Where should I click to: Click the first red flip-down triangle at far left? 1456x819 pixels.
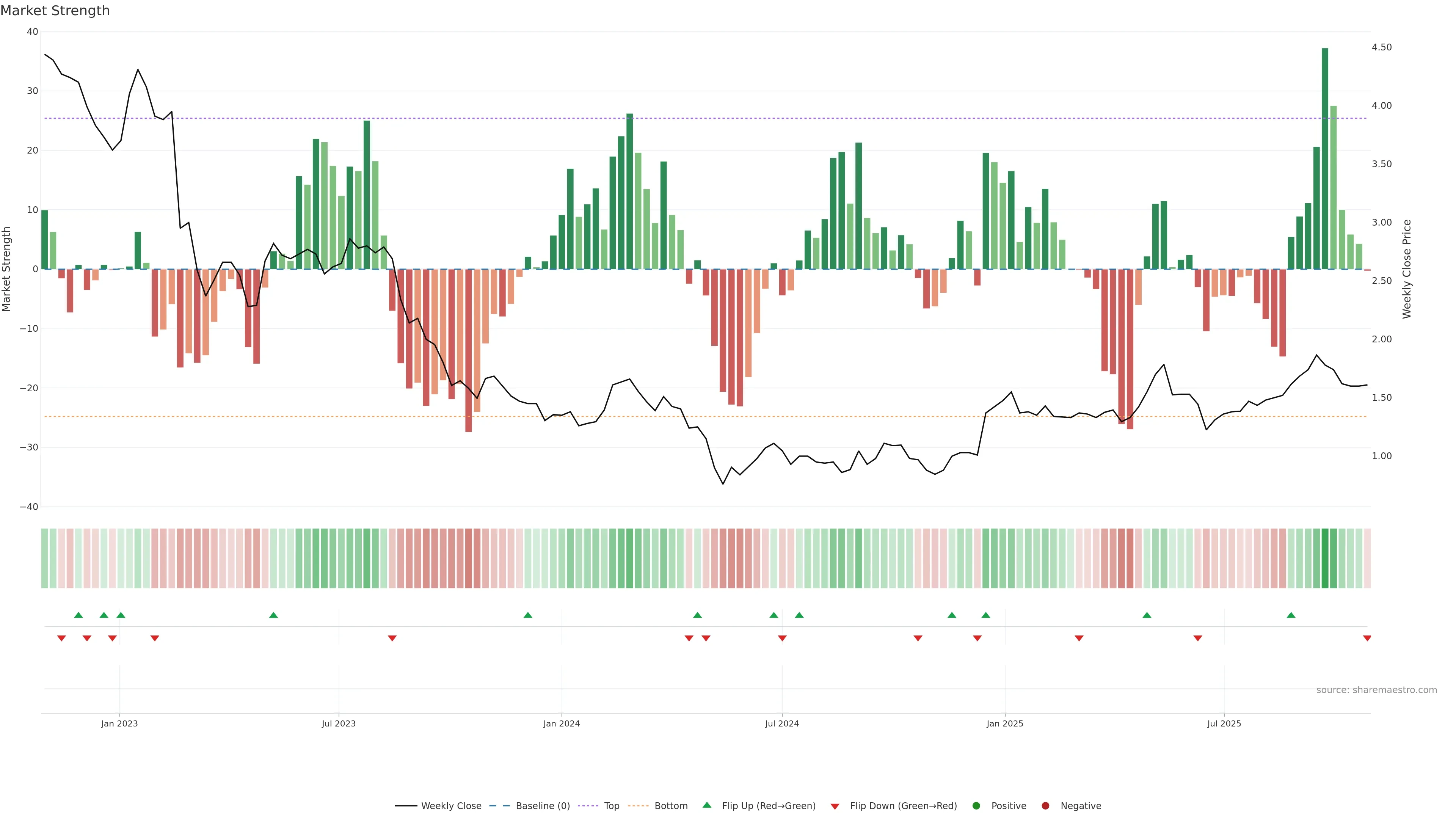point(61,638)
